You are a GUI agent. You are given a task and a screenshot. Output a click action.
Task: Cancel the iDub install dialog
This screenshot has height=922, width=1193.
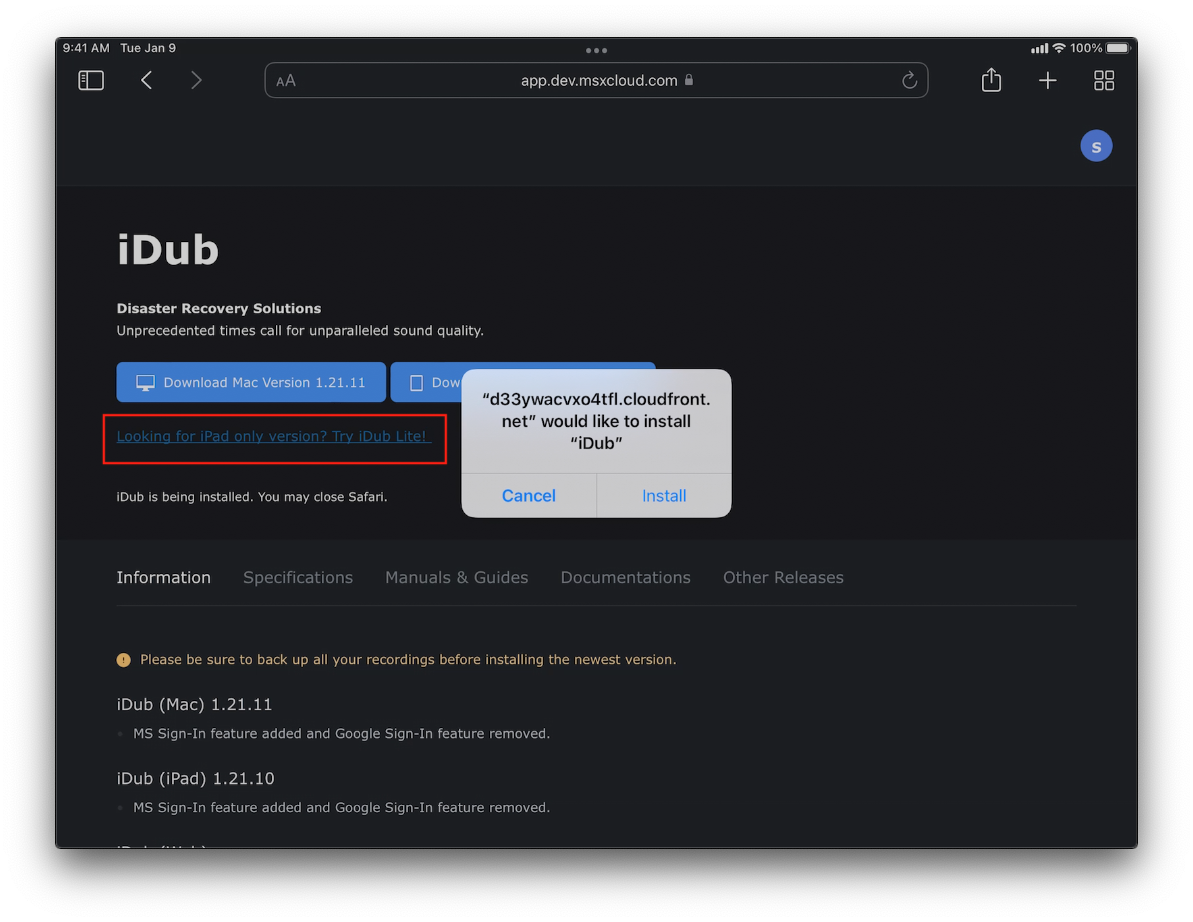pyautogui.click(x=529, y=495)
